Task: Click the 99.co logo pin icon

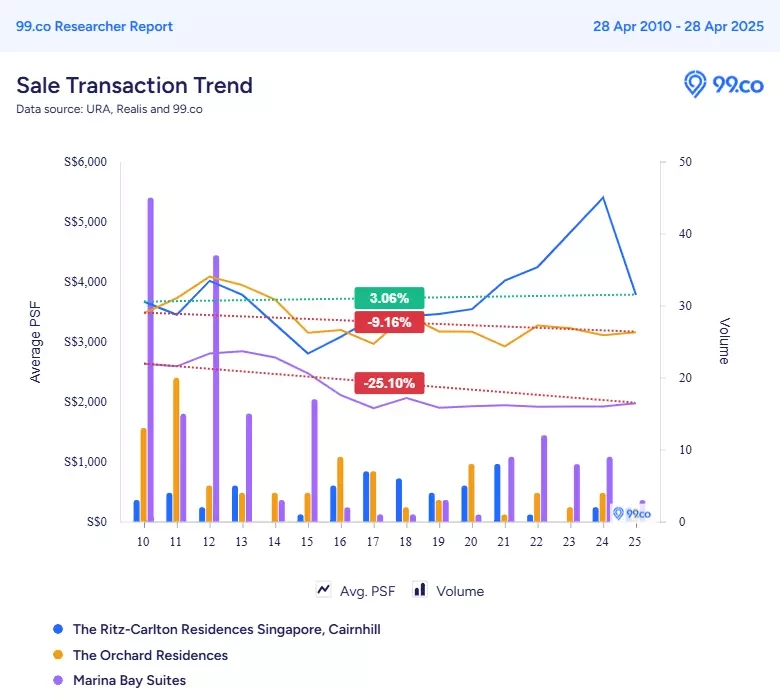Action: pos(695,84)
